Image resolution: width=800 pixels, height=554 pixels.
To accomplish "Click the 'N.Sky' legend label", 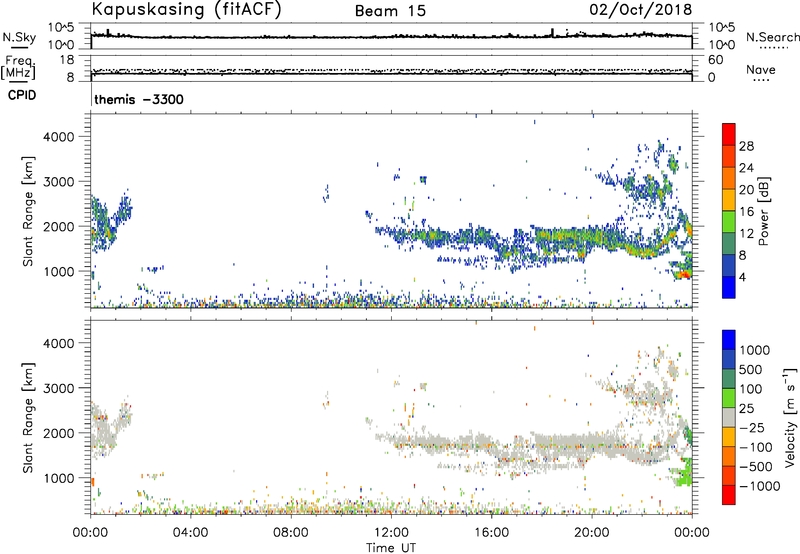I will [19, 37].
